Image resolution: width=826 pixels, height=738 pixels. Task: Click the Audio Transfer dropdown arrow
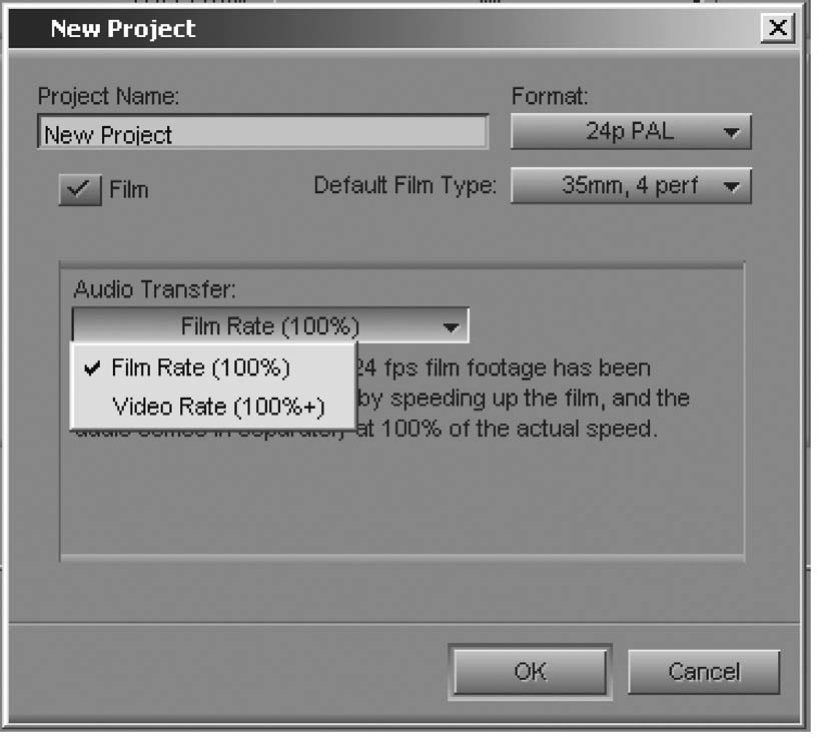[450, 327]
